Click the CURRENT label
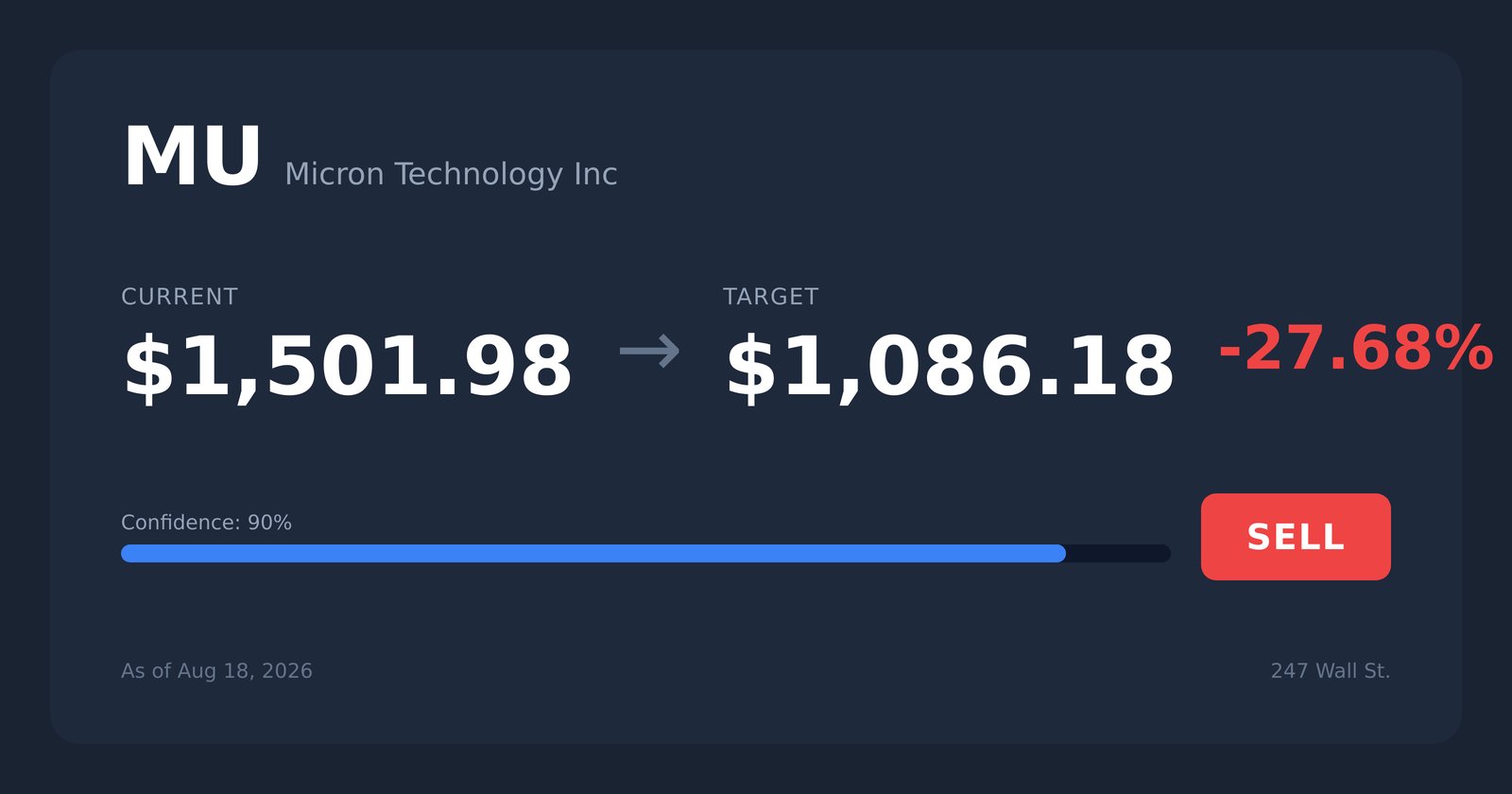1512x794 pixels. coord(180,297)
